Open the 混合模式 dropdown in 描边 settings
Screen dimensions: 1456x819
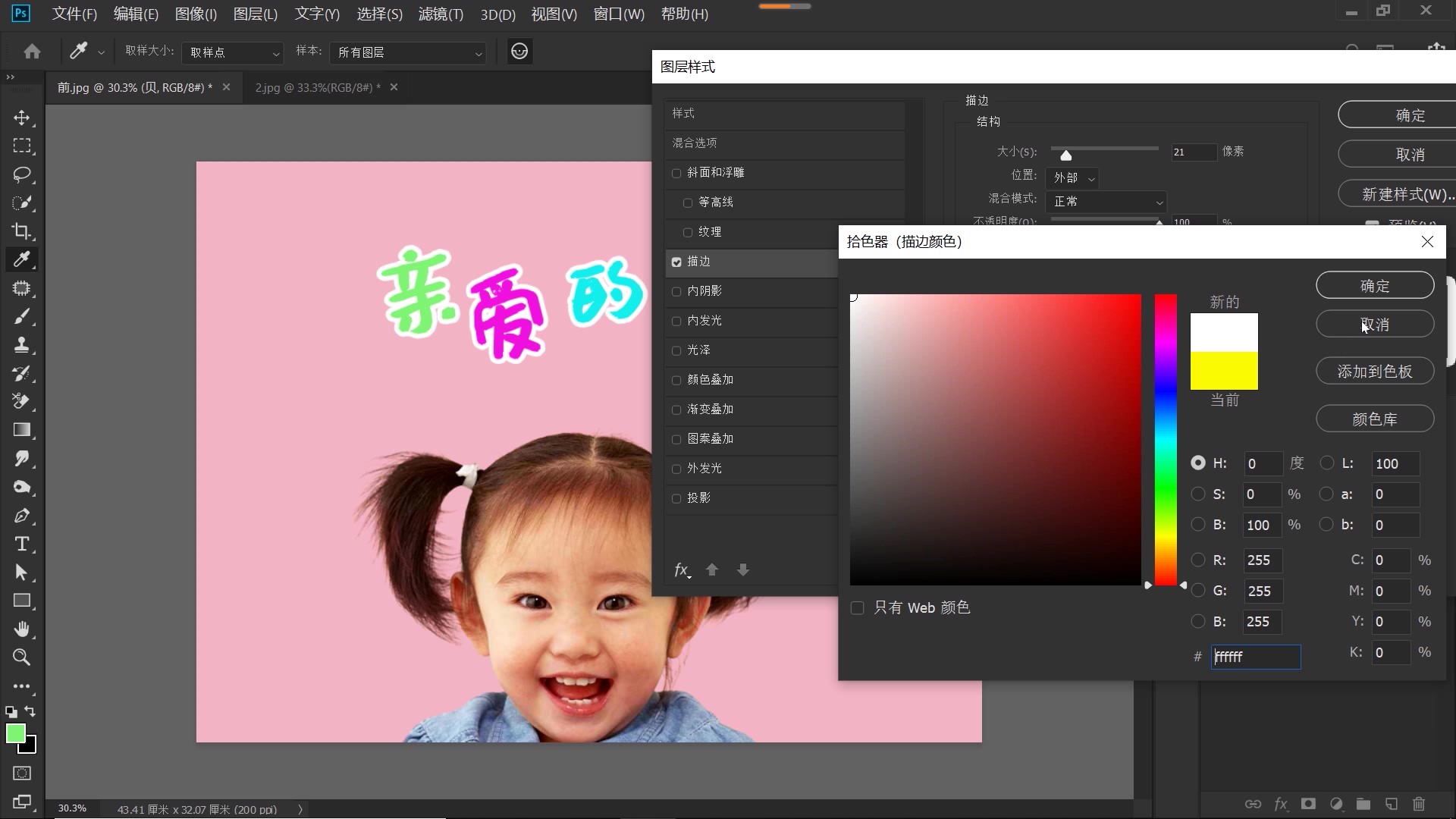pos(1106,201)
